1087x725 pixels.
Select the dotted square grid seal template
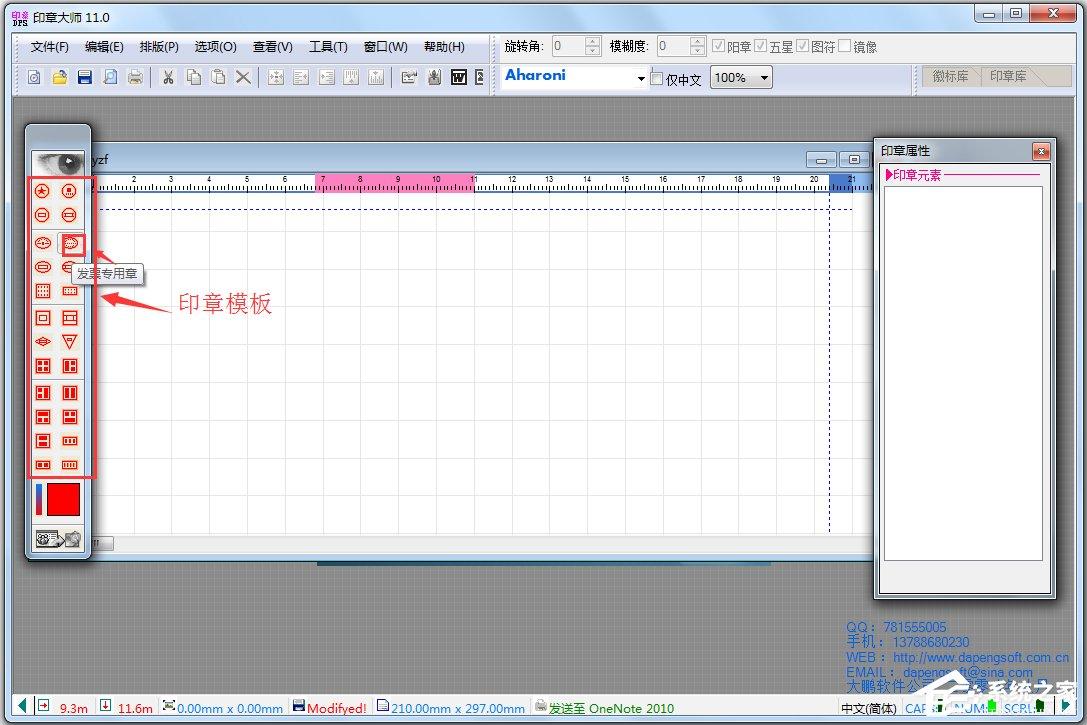click(x=43, y=291)
